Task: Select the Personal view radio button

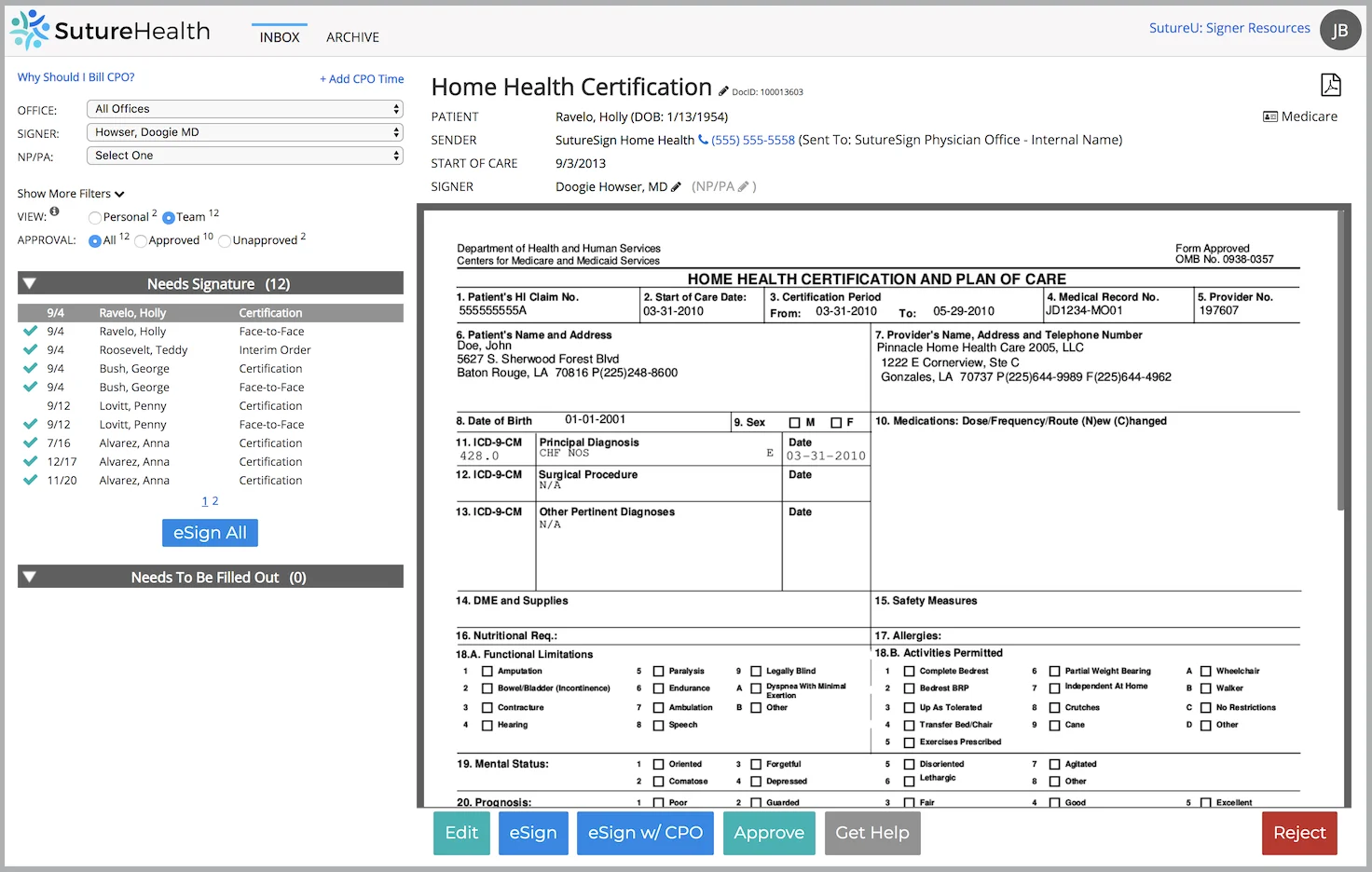Action: pyautogui.click(x=95, y=218)
